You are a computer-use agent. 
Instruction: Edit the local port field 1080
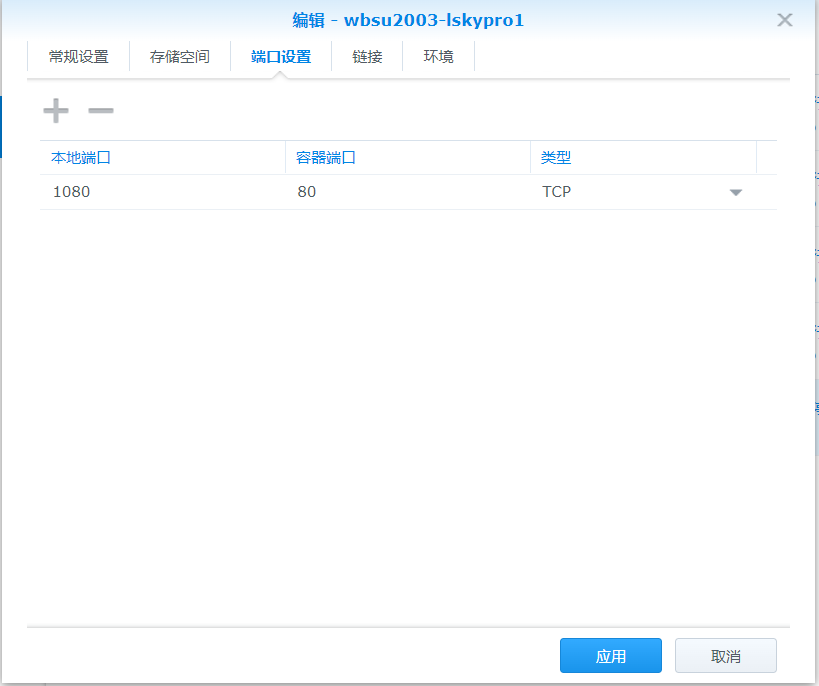pyautogui.click(x=72, y=192)
